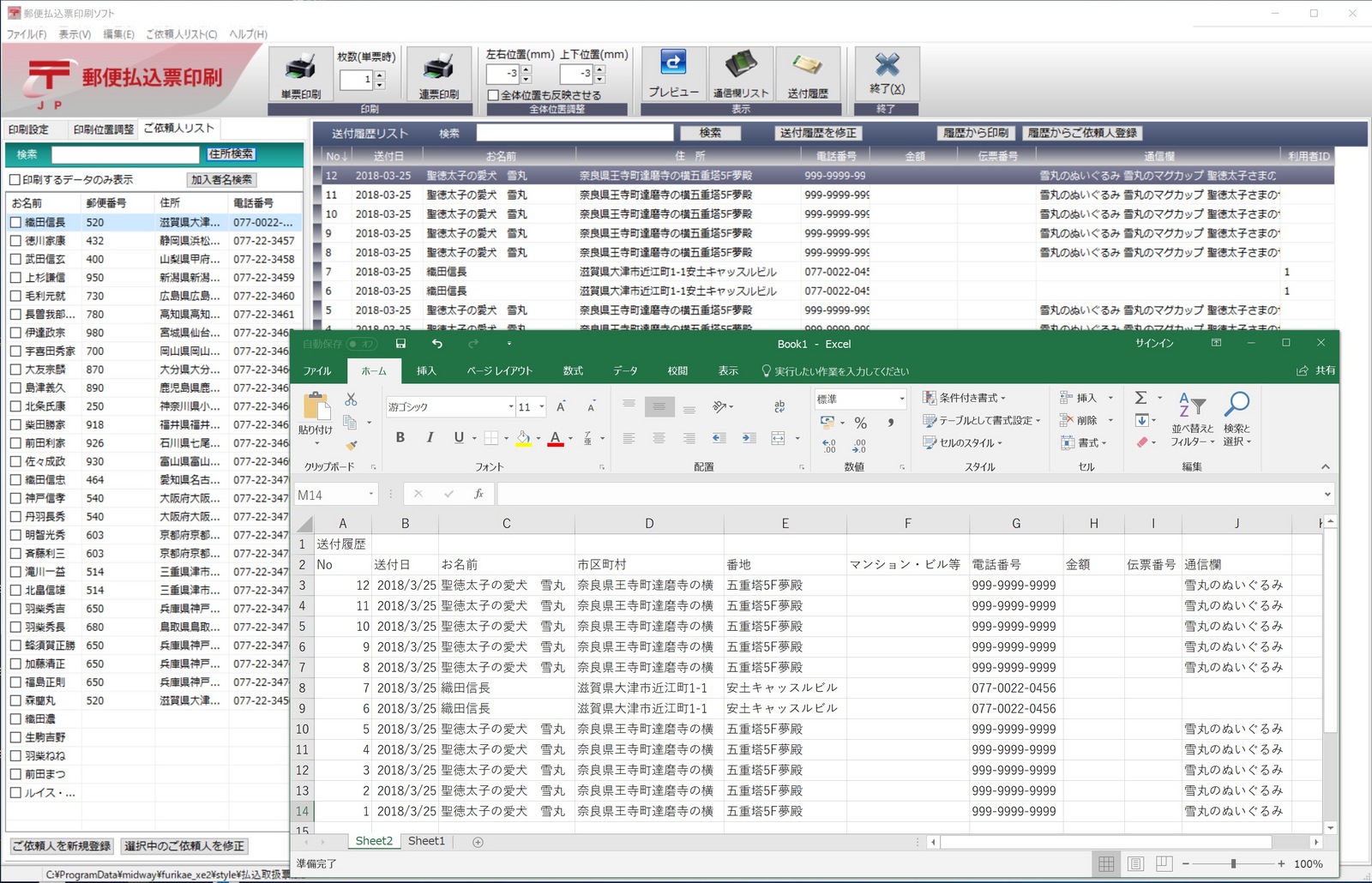Click the center align icon in Excel
The width and height of the screenshot is (1372, 883).
click(659, 438)
